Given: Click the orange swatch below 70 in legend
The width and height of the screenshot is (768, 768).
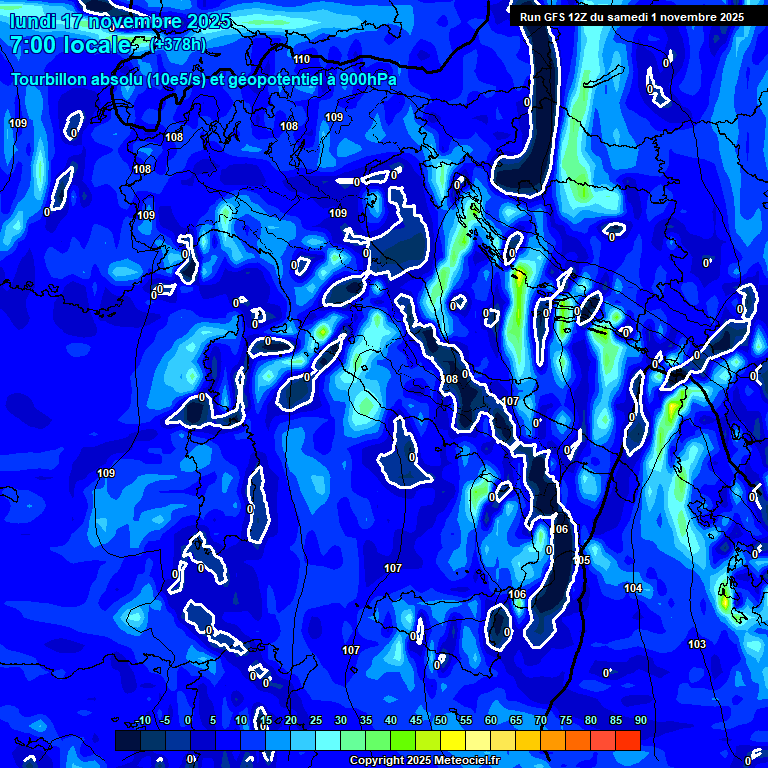Looking at the screenshot, I should pyautogui.click(x=552, y=740).
